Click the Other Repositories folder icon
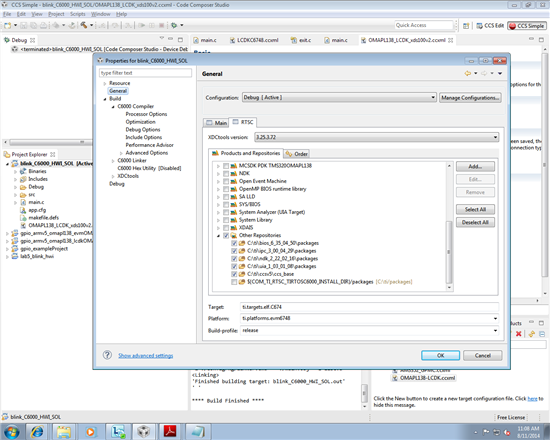 tap(234, 235)
